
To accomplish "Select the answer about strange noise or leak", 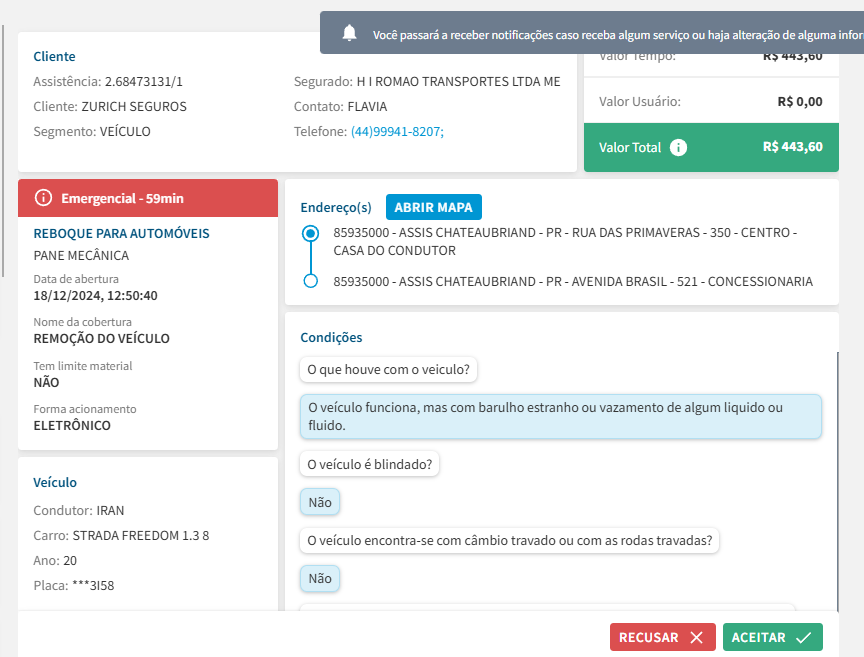I will click(560, 416).
